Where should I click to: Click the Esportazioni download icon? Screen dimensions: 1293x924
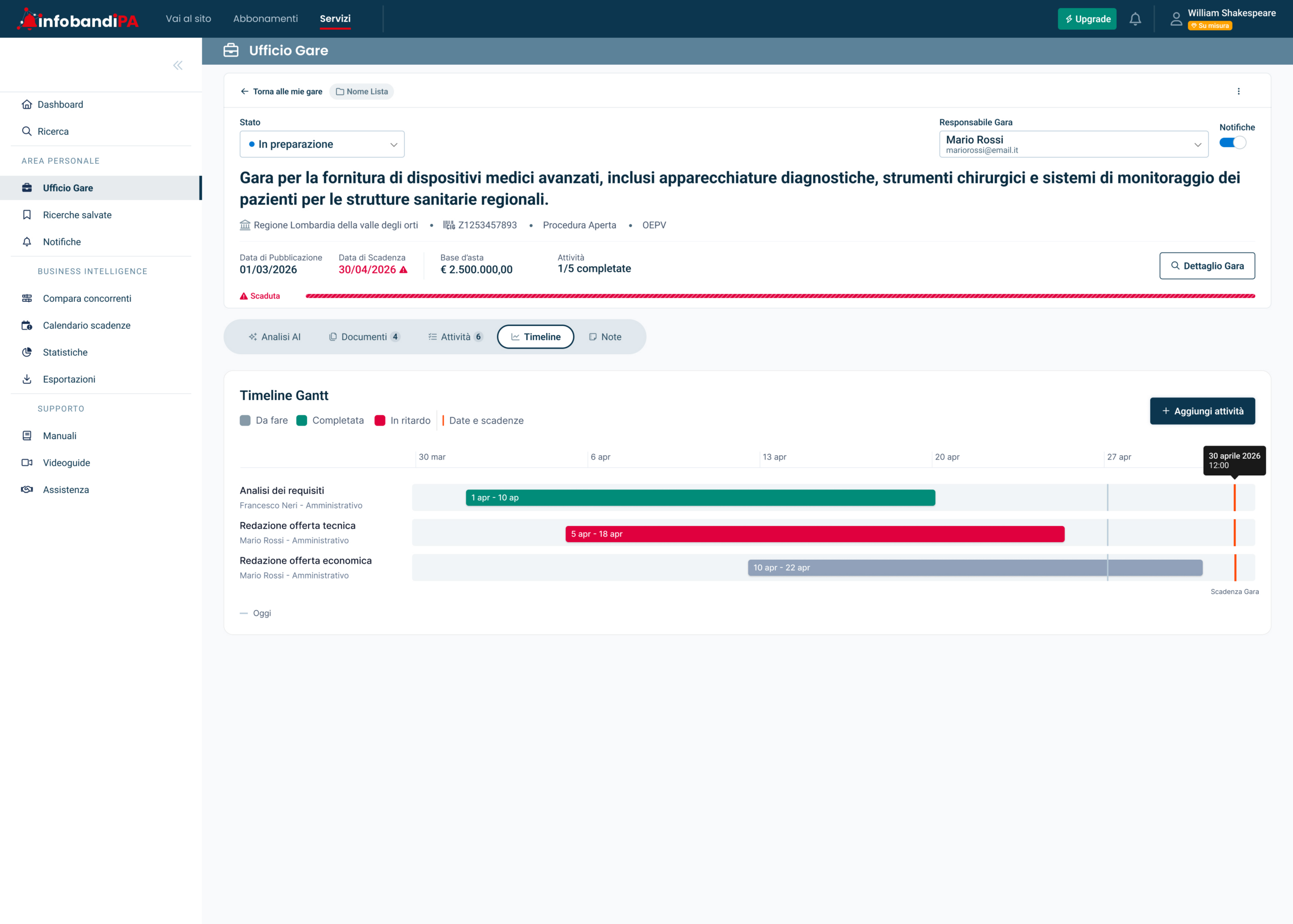pyautogui.click(x=27, y=379)
